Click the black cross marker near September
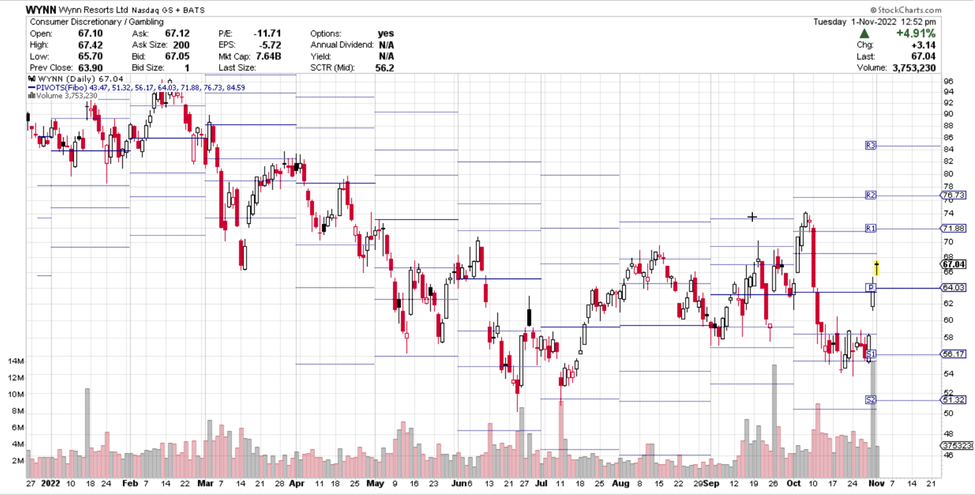Image resolution: width=975 pixels, height=495 pixels. pyautogui.click(x=752, y=217)
